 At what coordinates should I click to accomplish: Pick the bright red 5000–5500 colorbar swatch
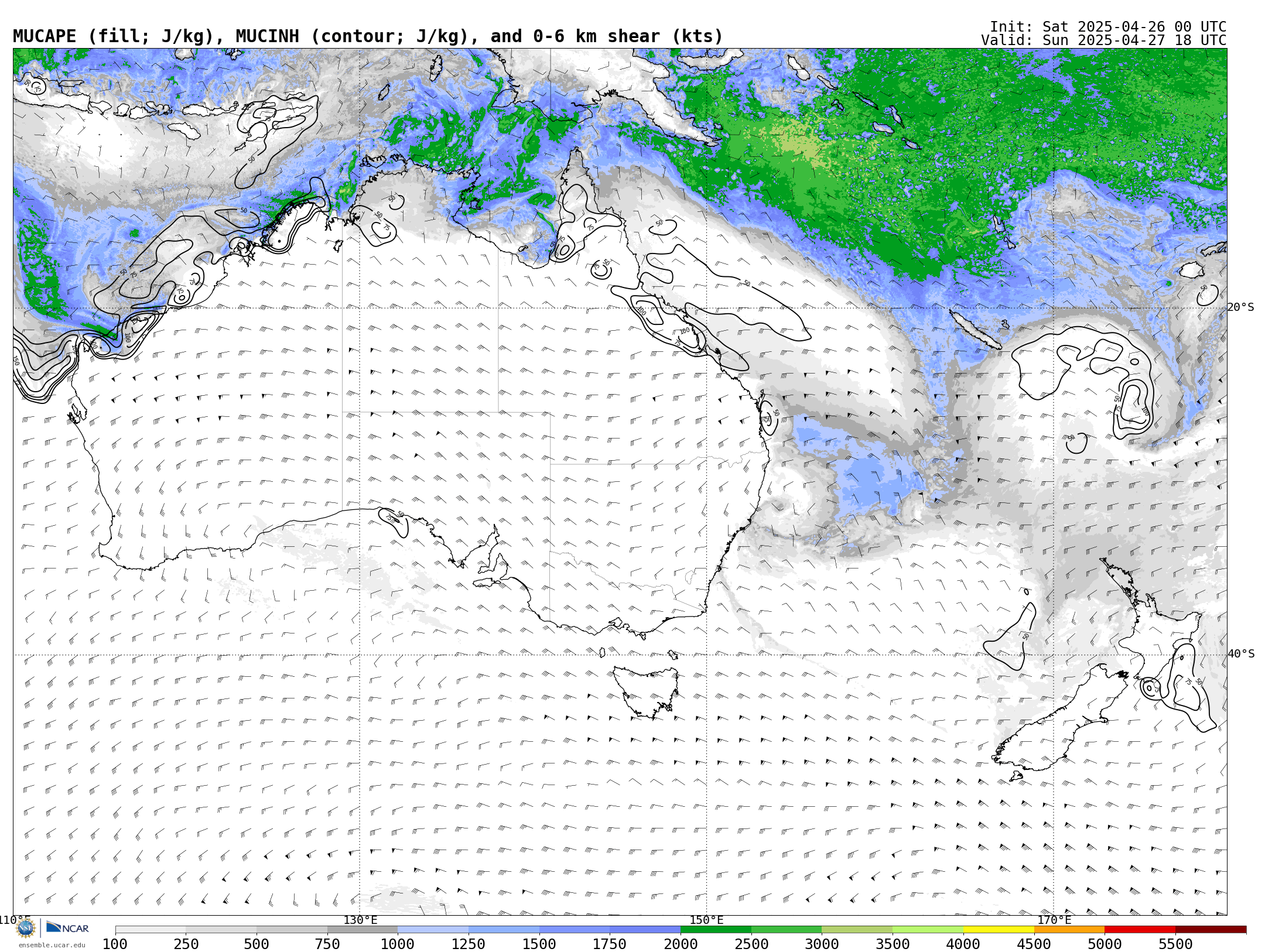1140,930
